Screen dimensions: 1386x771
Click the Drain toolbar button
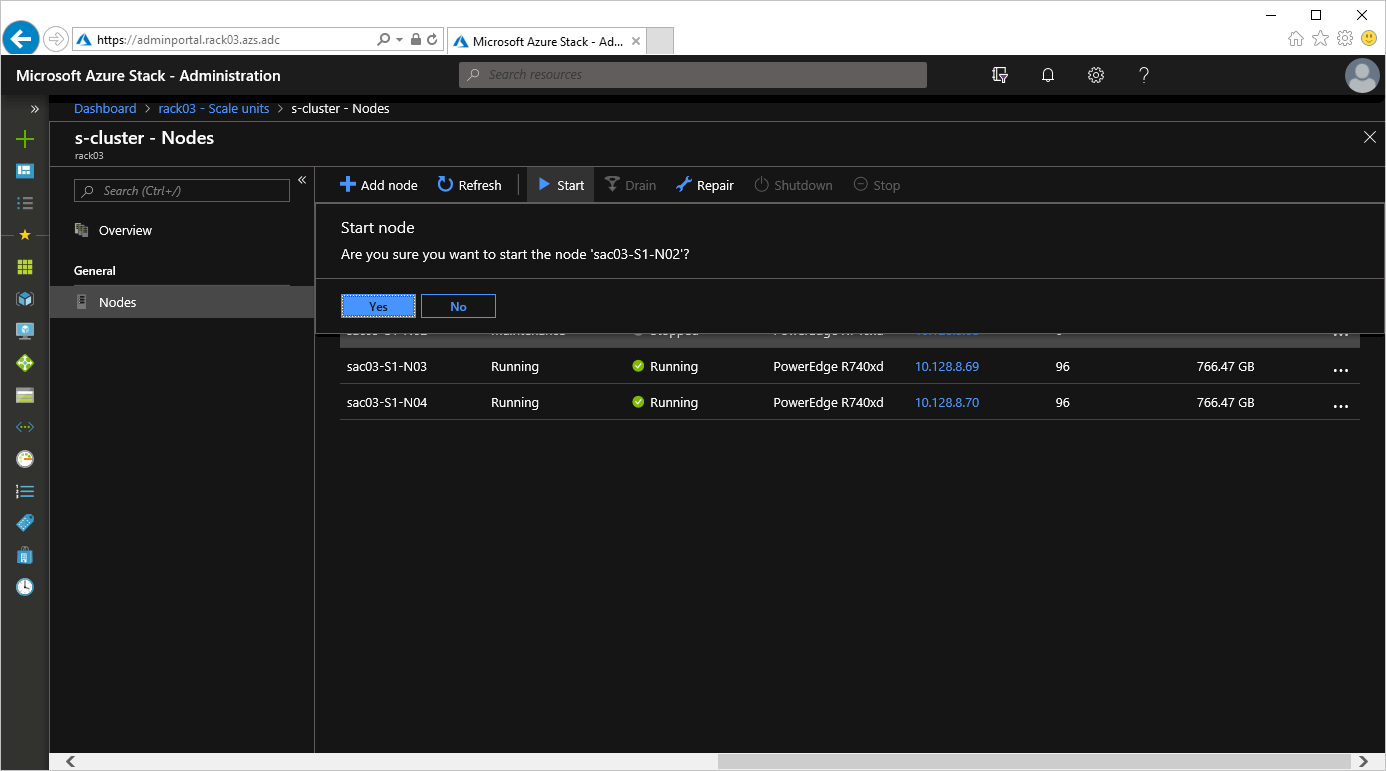[631, 185]
